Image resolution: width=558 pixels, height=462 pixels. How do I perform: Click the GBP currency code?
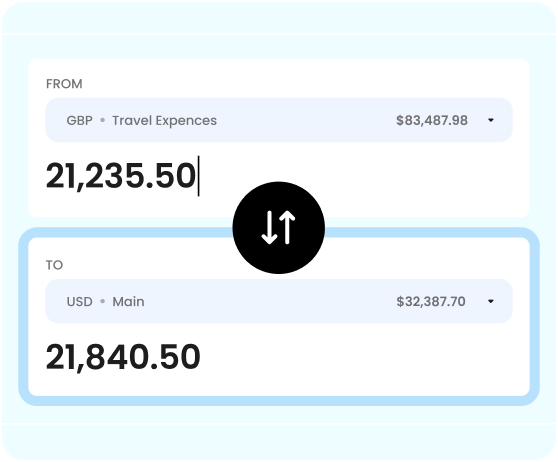click(x=79, y=120)
